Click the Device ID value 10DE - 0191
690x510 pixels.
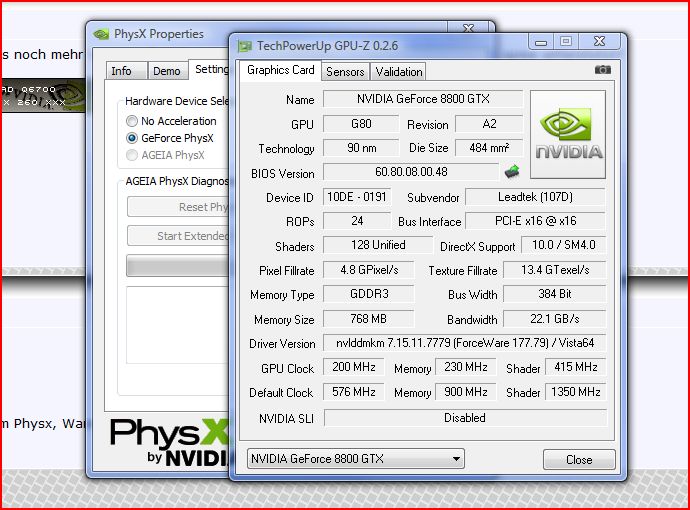tap(357, 197)
